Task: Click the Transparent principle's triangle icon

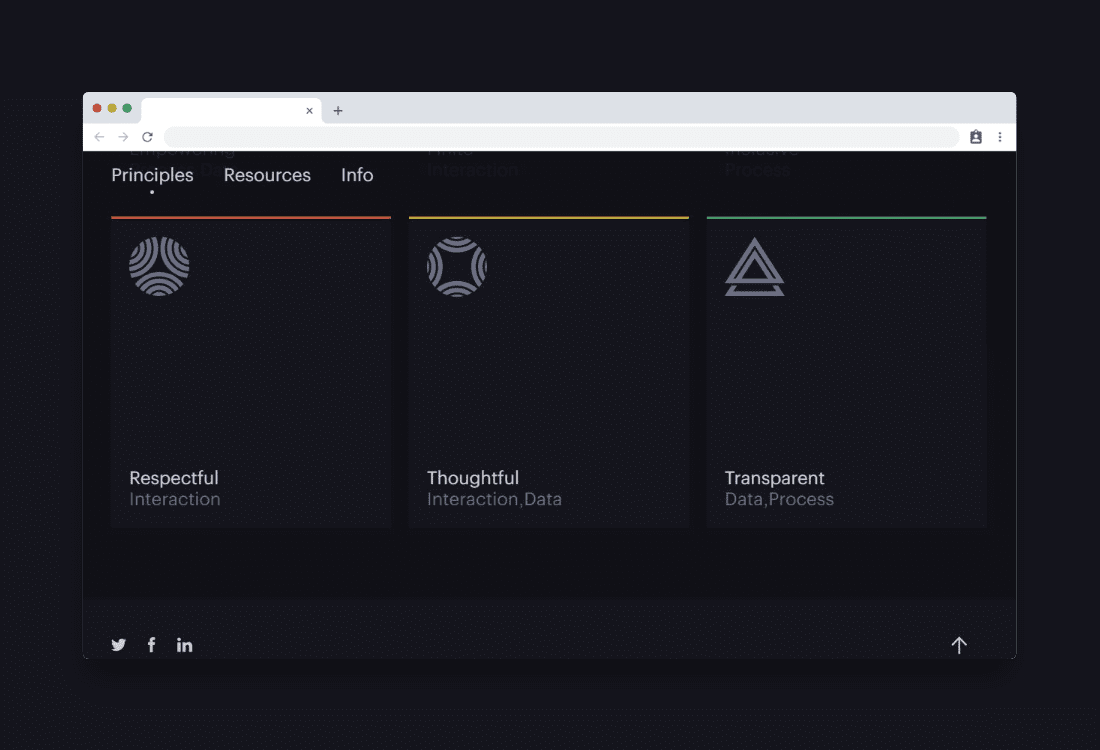Action: (x=755, y=267)
